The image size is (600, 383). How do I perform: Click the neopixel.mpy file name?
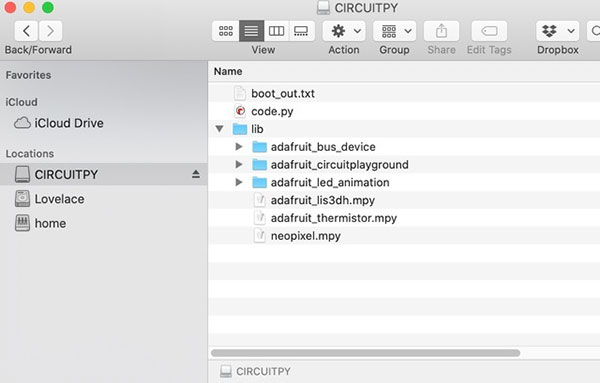(x=305, y=236)
